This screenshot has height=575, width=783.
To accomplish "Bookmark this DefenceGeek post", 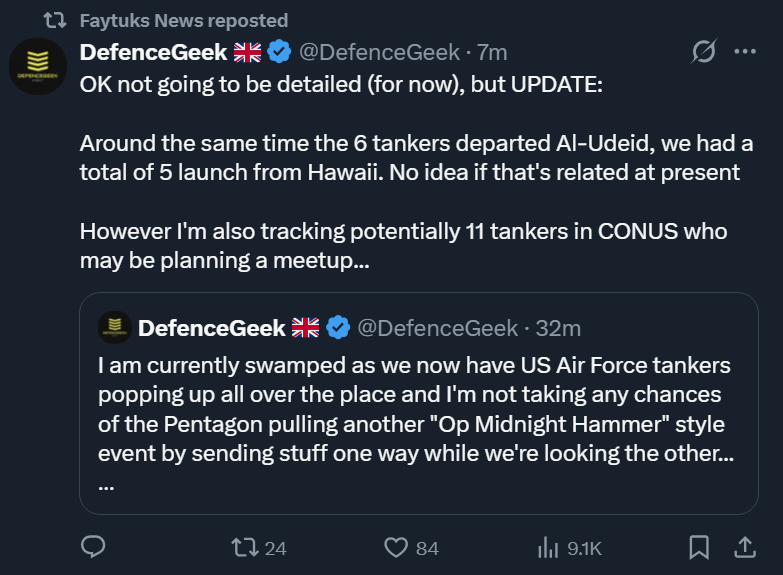I will point(699,547).
